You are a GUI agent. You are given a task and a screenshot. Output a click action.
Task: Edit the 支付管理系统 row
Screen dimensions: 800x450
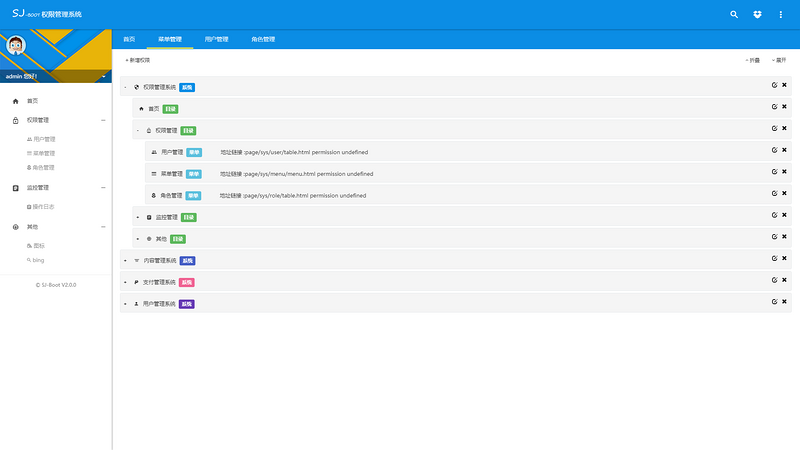point(774,280)
